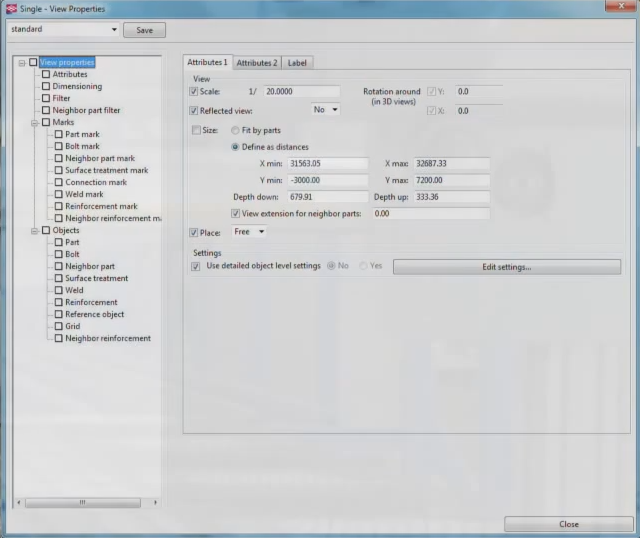This screenshot has width=640, height=538.
Task: Click the Save button
Action: point(144,30)
